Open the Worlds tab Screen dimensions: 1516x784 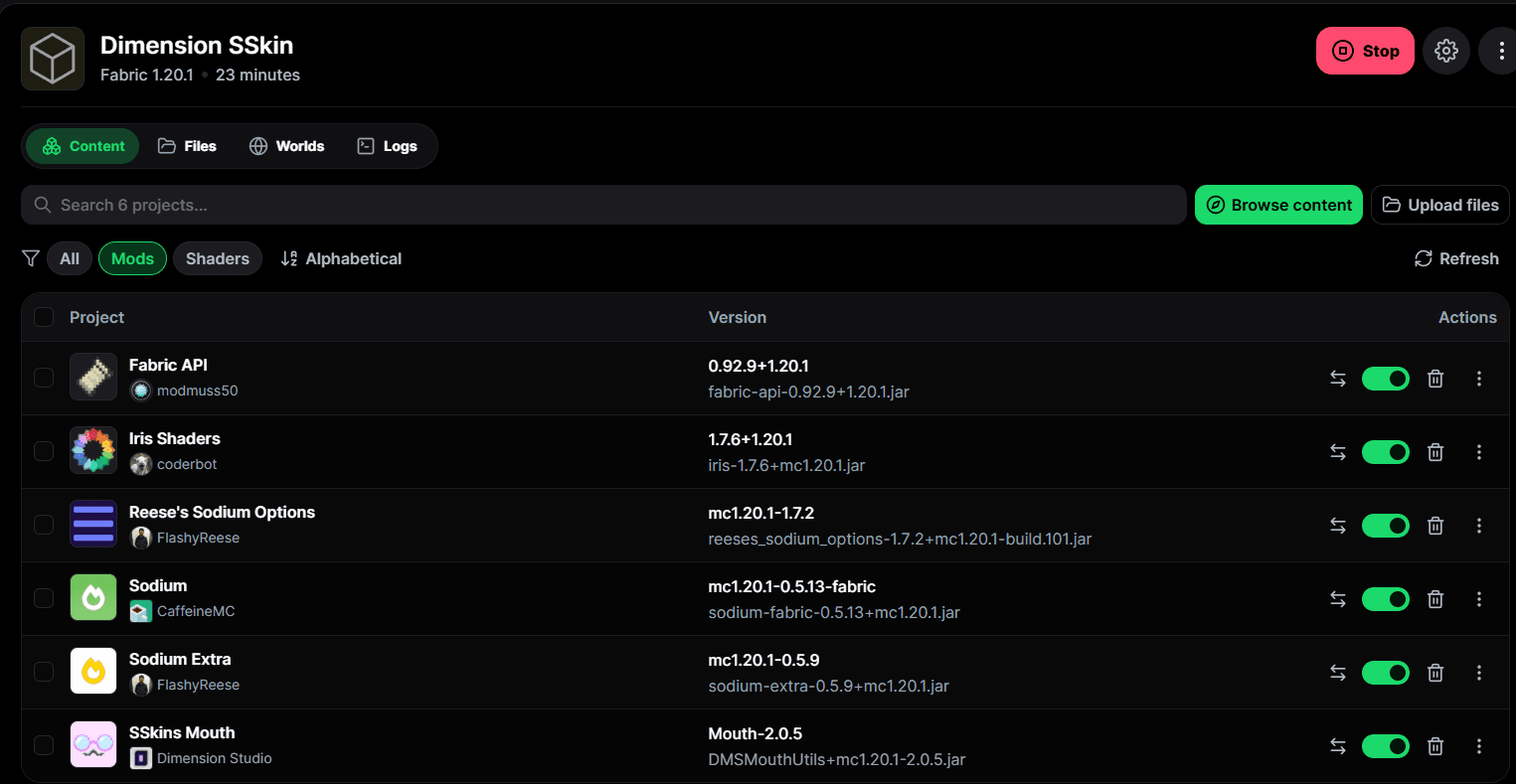(x=286, y=146)
